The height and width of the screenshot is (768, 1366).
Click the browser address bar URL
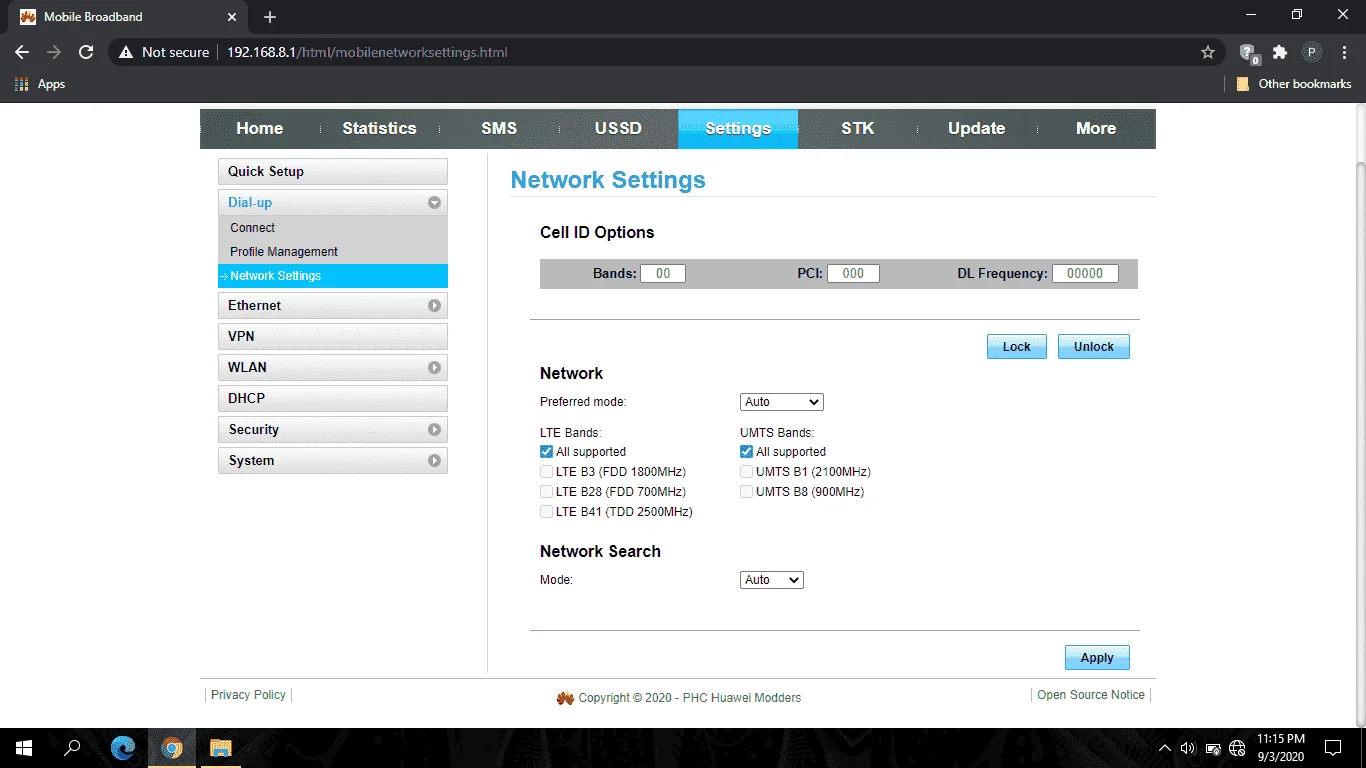[x=367, y=52]
